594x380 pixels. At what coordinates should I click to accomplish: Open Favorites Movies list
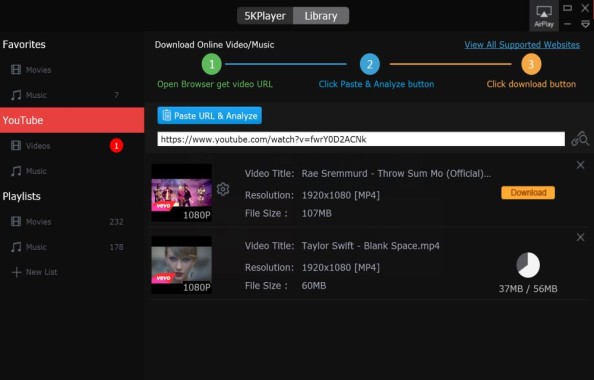[x=72, y=70]
